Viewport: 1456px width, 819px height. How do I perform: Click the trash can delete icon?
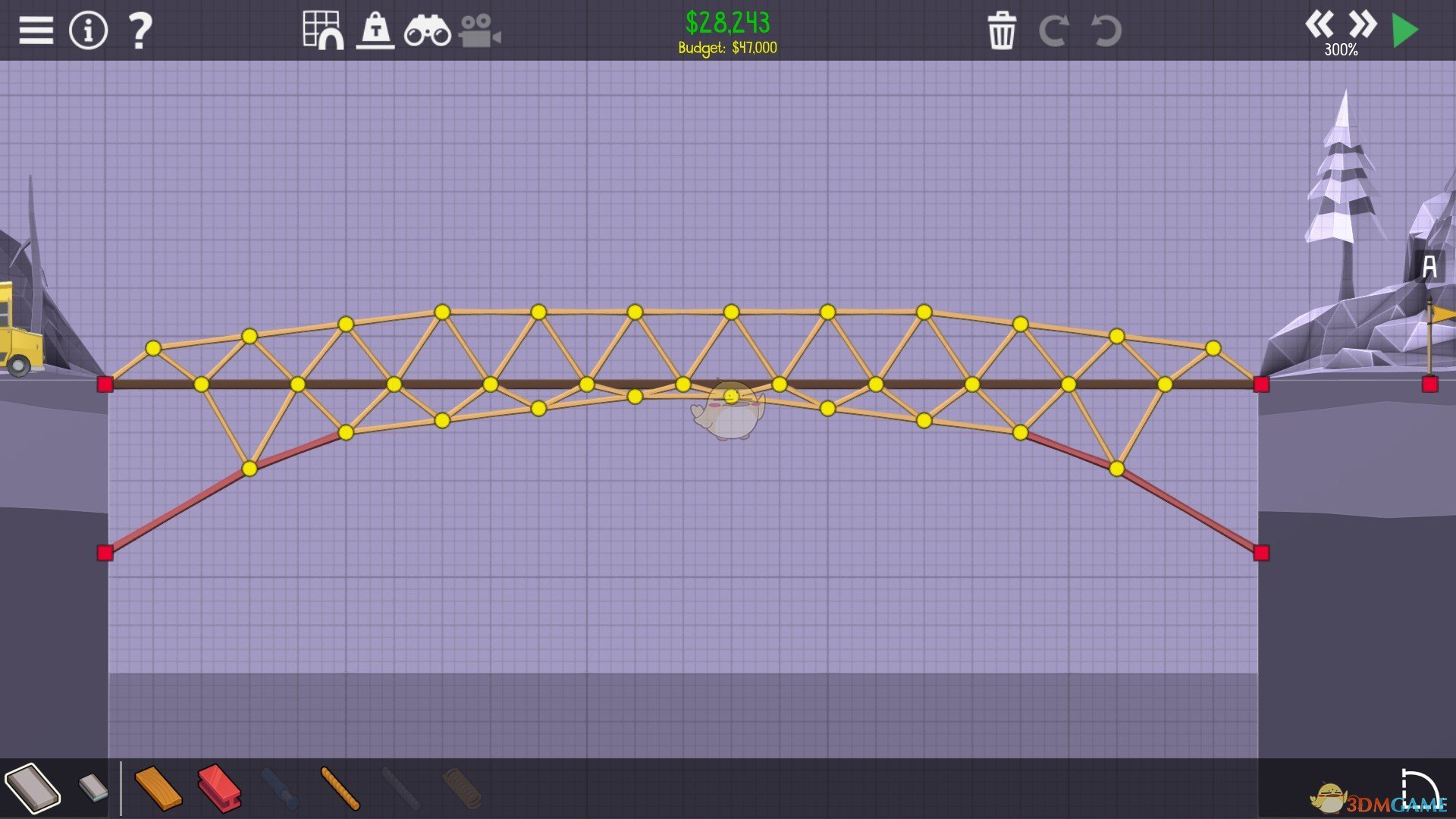[1001, 30]
